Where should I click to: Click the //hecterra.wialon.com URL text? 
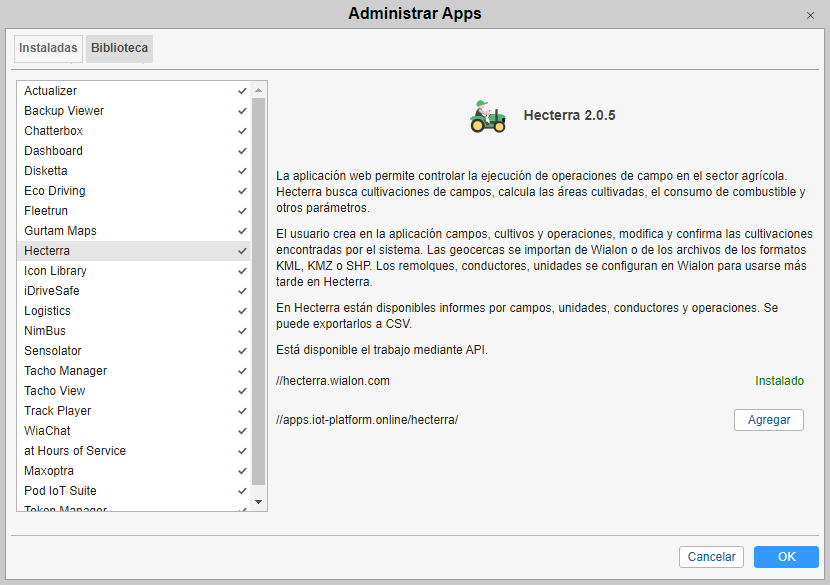click(x=333, y=381)
